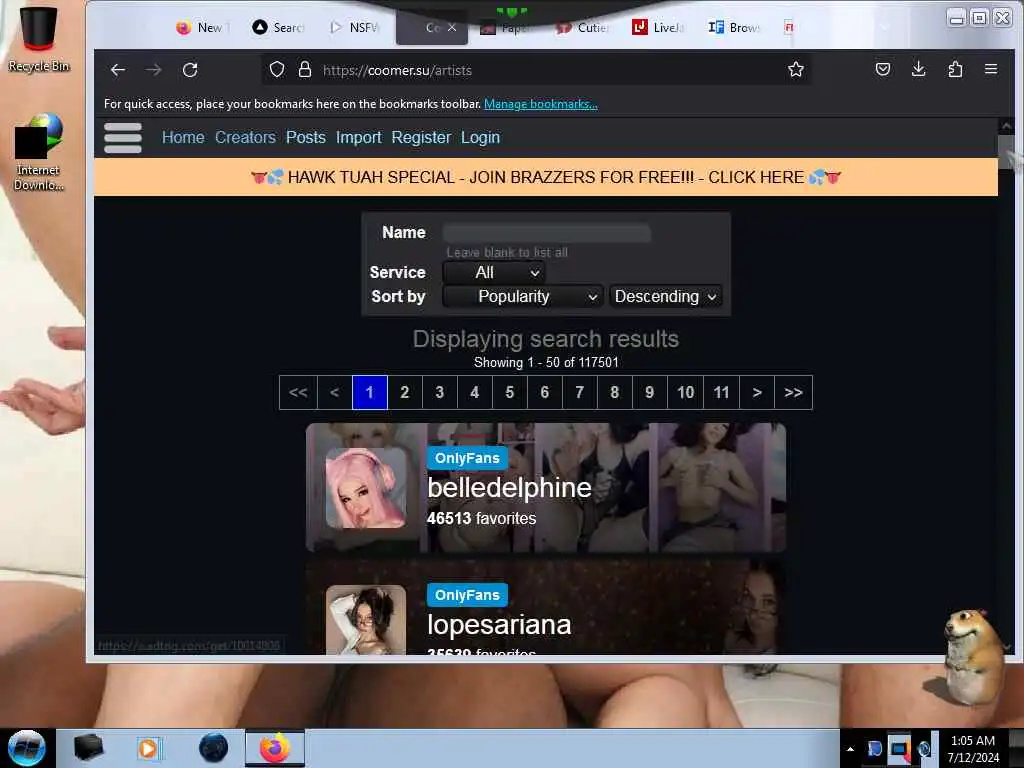The width and height of the screenshot is (1024, 768).
Task: Click the hamster desktop mascot
Action: (x=973, y=657)
